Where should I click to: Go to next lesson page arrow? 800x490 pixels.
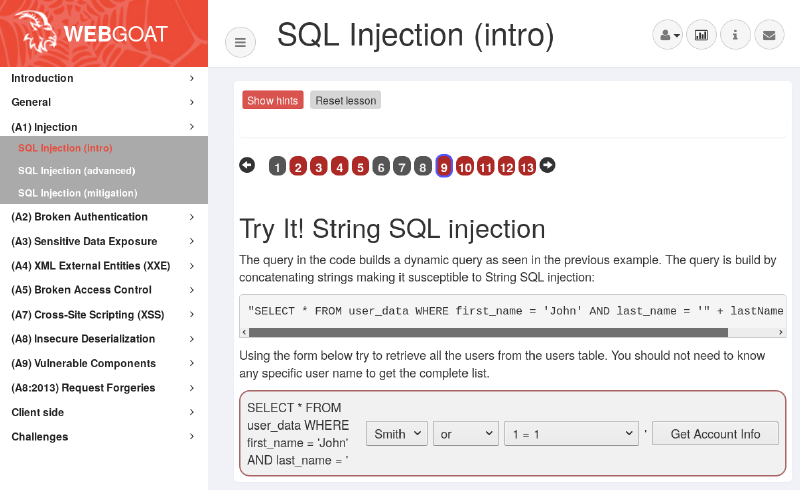tap(547, 165)
